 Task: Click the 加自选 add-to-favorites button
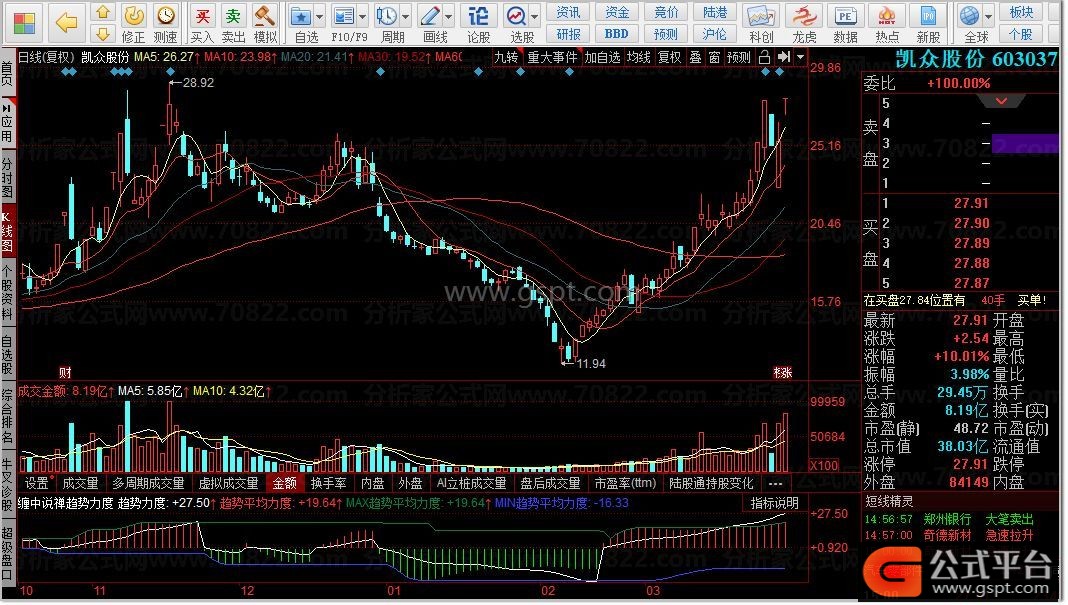click(x=602, y=57)
